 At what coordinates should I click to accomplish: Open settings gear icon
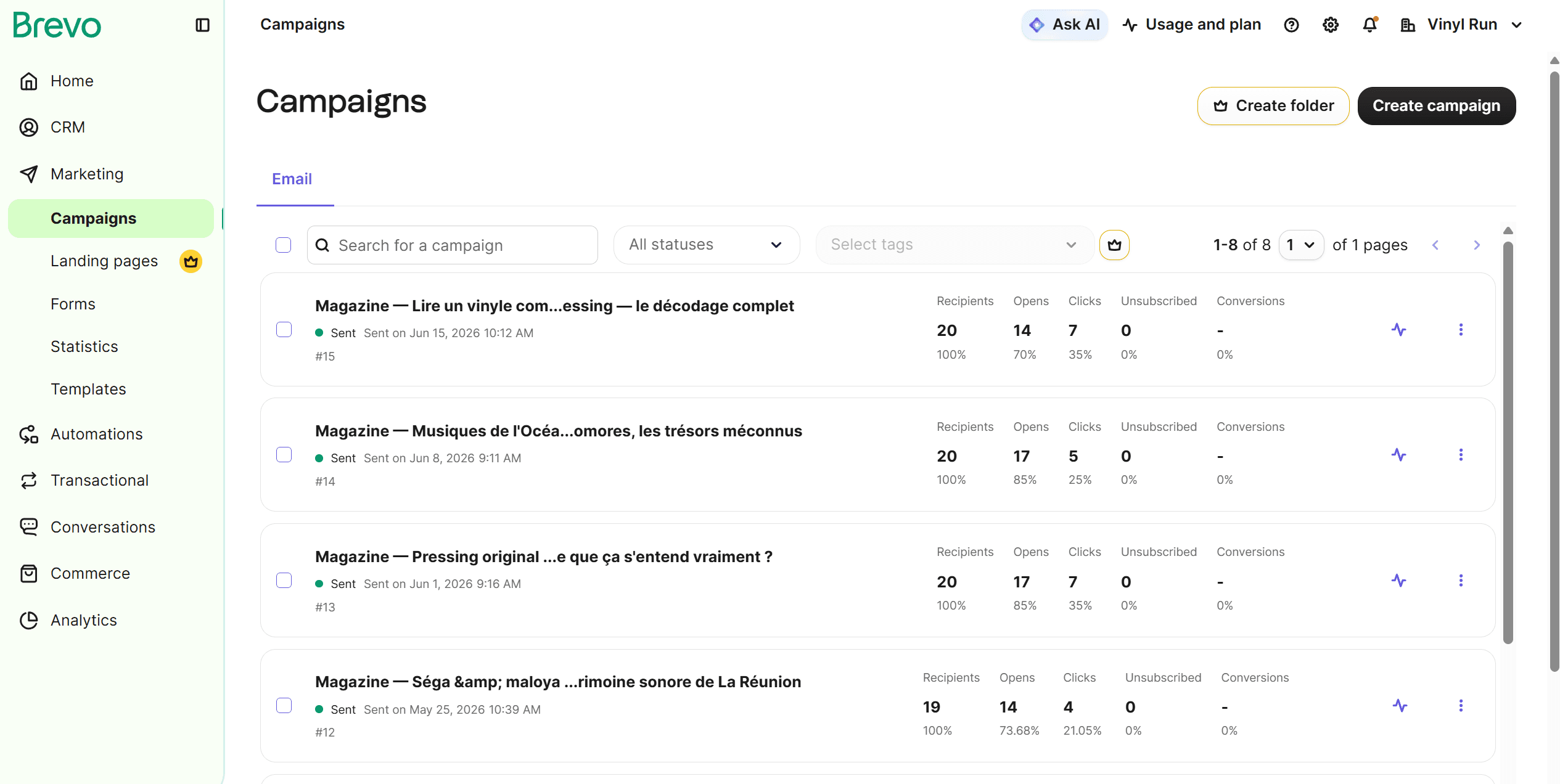(1331, 25)
